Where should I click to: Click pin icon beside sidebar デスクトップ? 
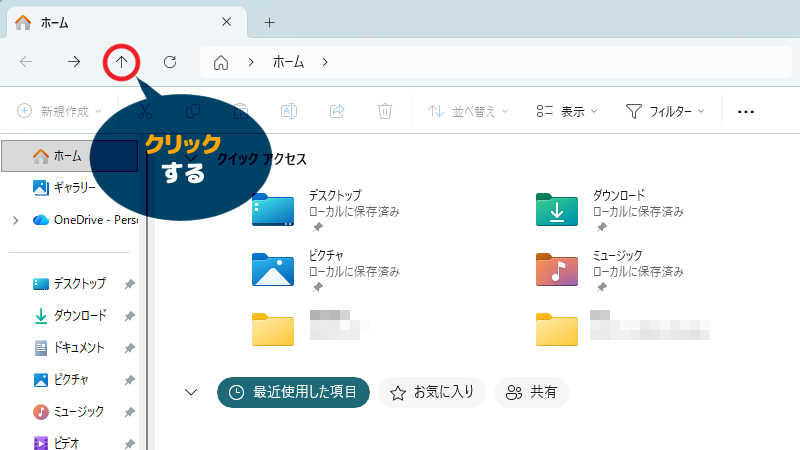pyautogui.click(x=130, y=284)
